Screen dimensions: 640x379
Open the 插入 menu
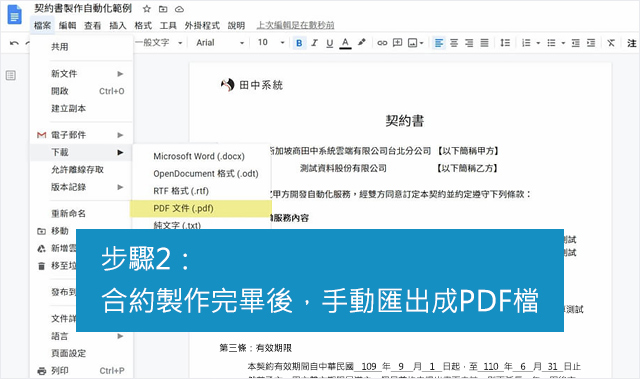pyautogui.click(x=118, y=25)
